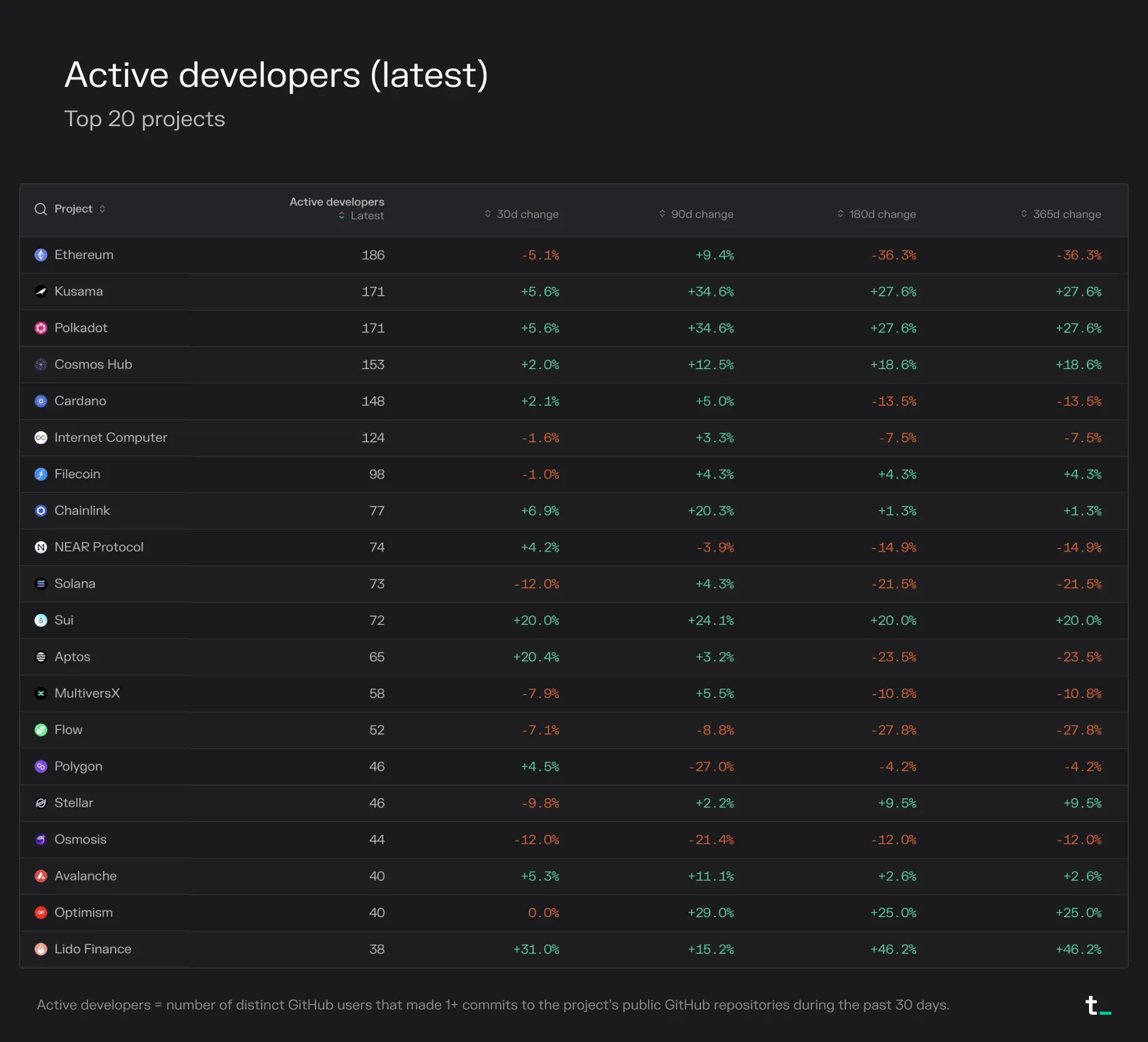Sort table by 180d change
Image resolution: width=1148 pixels, height=1042 pixels.
tap(841, 214)
